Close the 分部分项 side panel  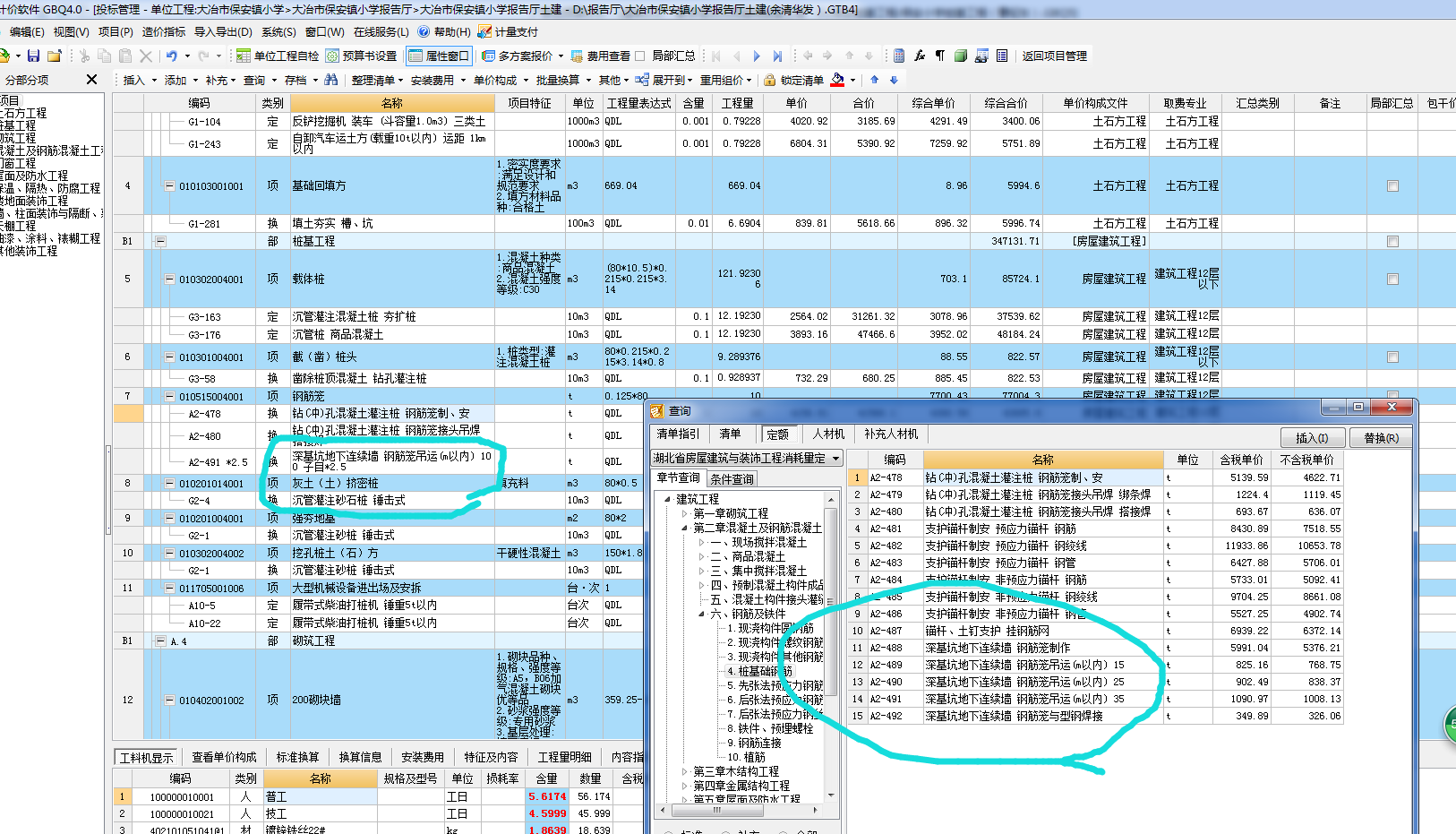tap(91, 80)
